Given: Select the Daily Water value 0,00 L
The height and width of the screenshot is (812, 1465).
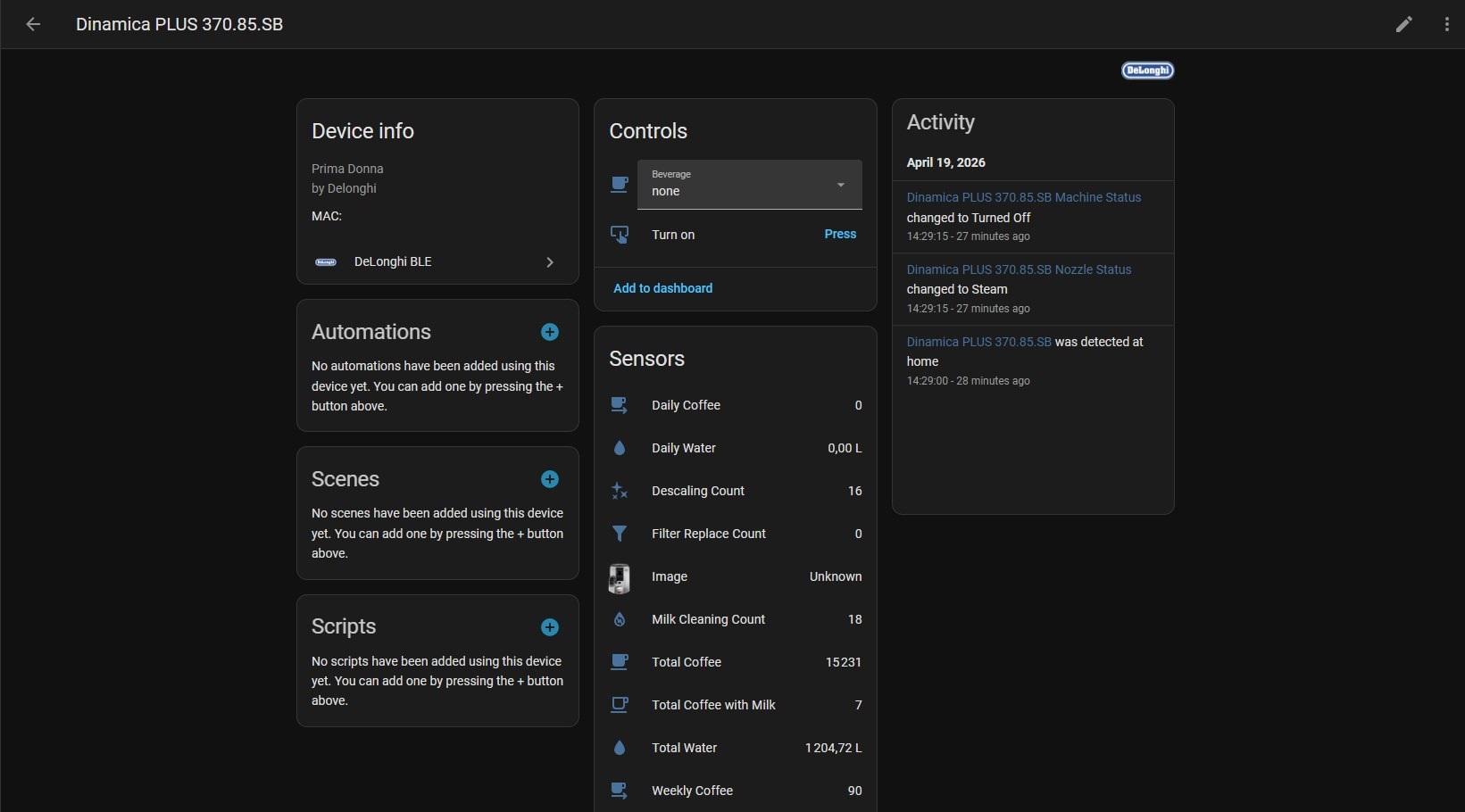Looking at the screenshot, I should (845, 448).
